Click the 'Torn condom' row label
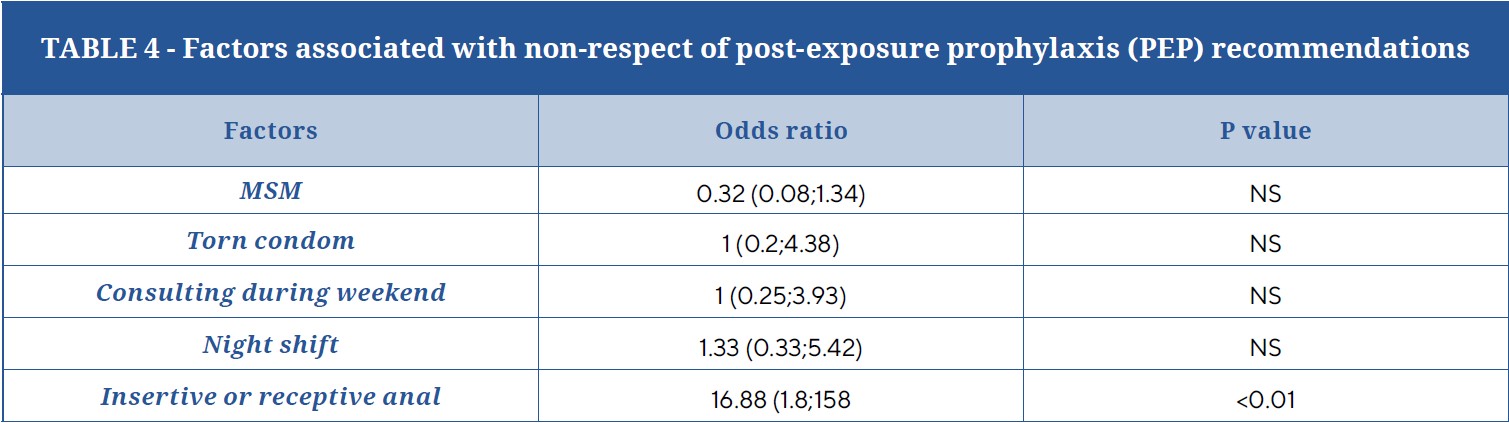1509x423 pixels. pos(271,242)
